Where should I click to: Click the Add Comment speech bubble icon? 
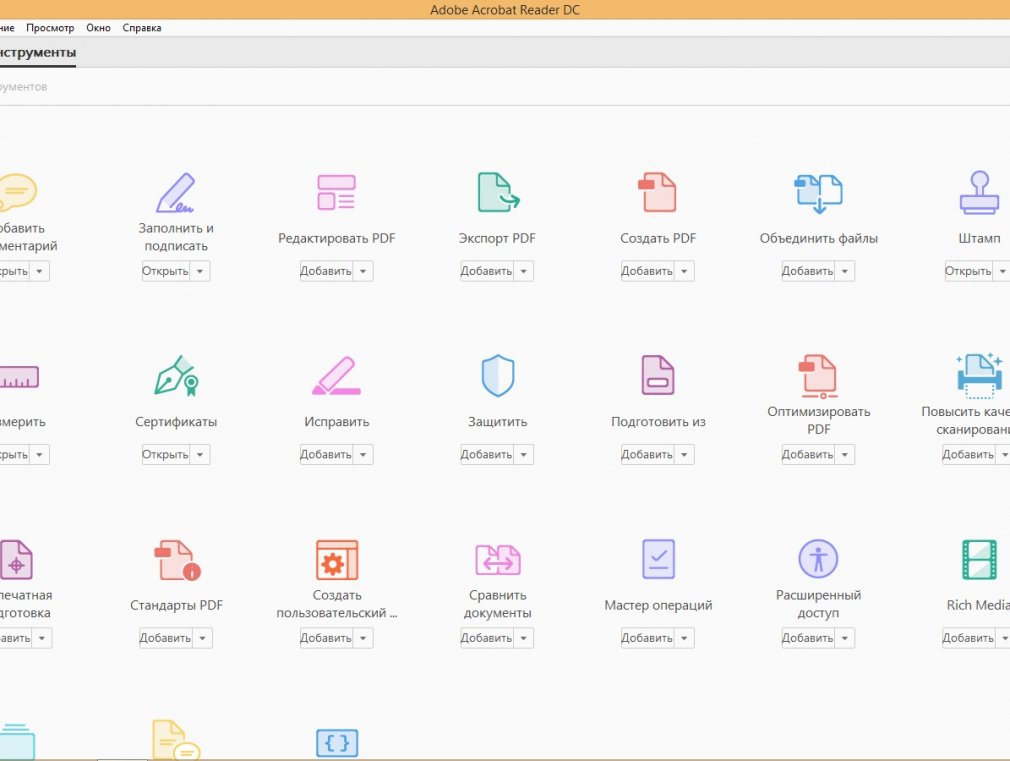17,192
